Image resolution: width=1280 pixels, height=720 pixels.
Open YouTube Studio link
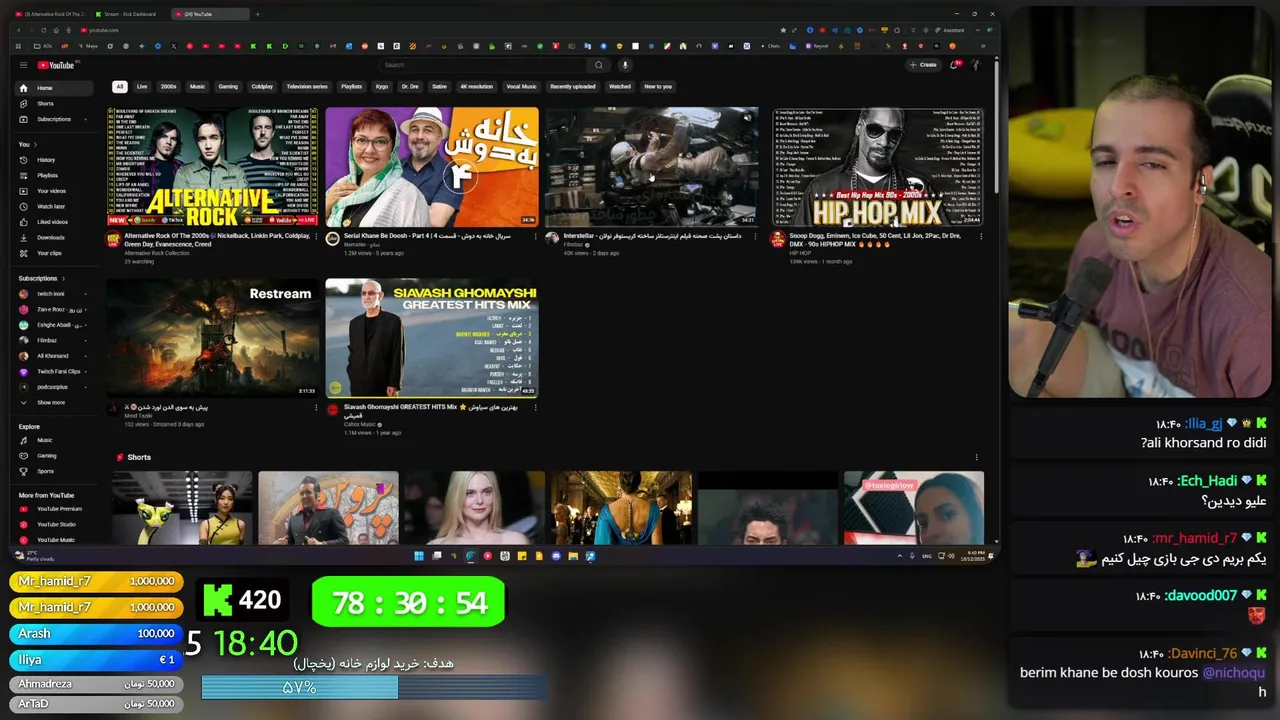coord(53,524)
